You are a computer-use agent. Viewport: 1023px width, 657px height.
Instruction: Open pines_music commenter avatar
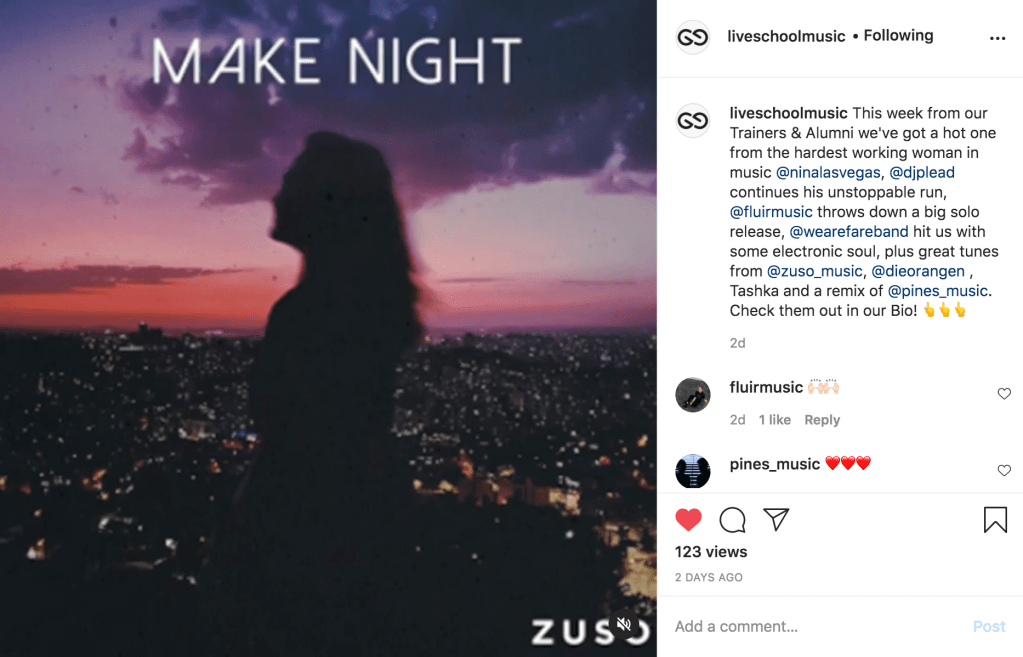tap(692, 471)
